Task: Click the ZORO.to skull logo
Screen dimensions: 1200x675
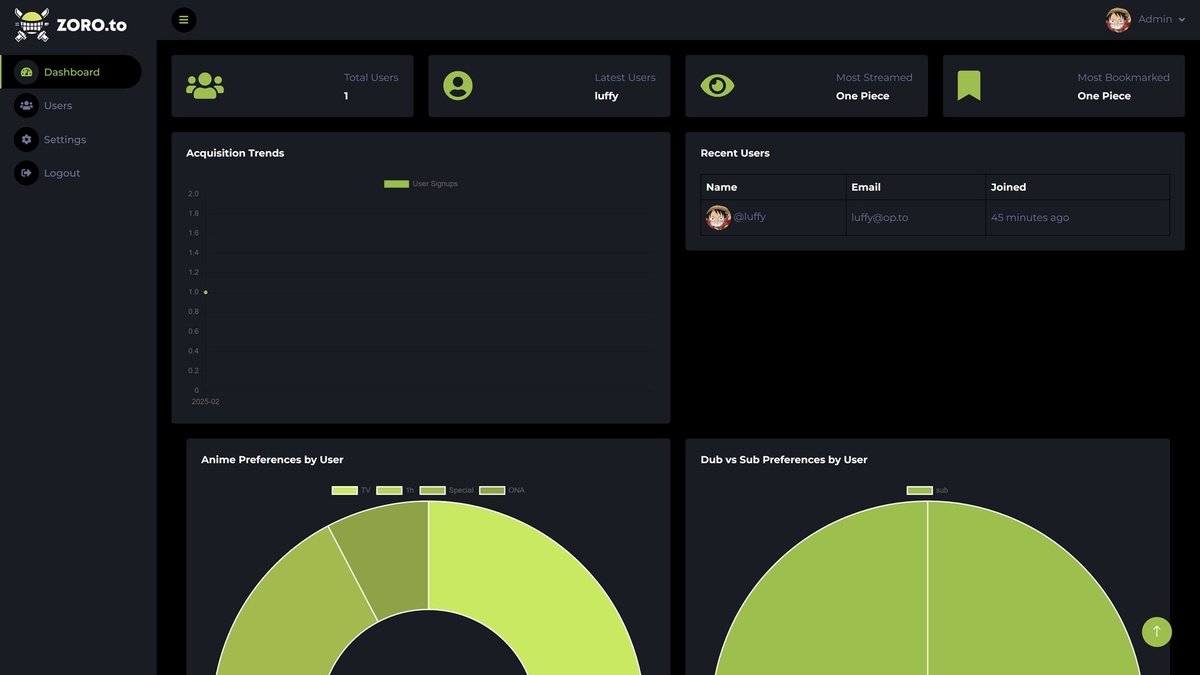Action: (x=32, y=24)
